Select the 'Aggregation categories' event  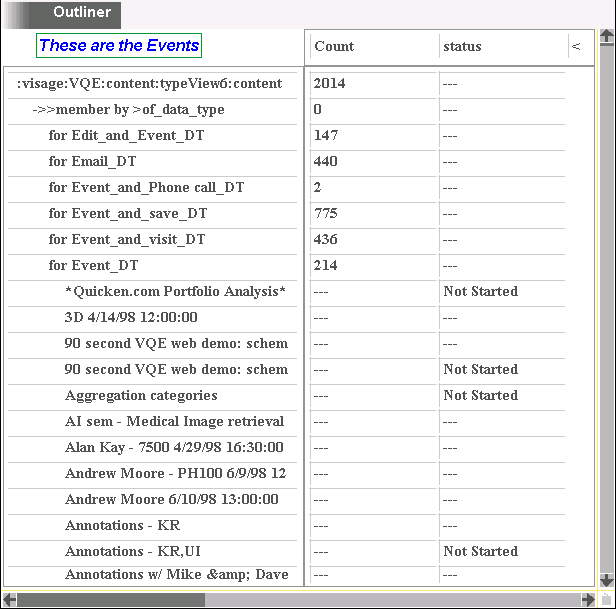pos(141,396)
